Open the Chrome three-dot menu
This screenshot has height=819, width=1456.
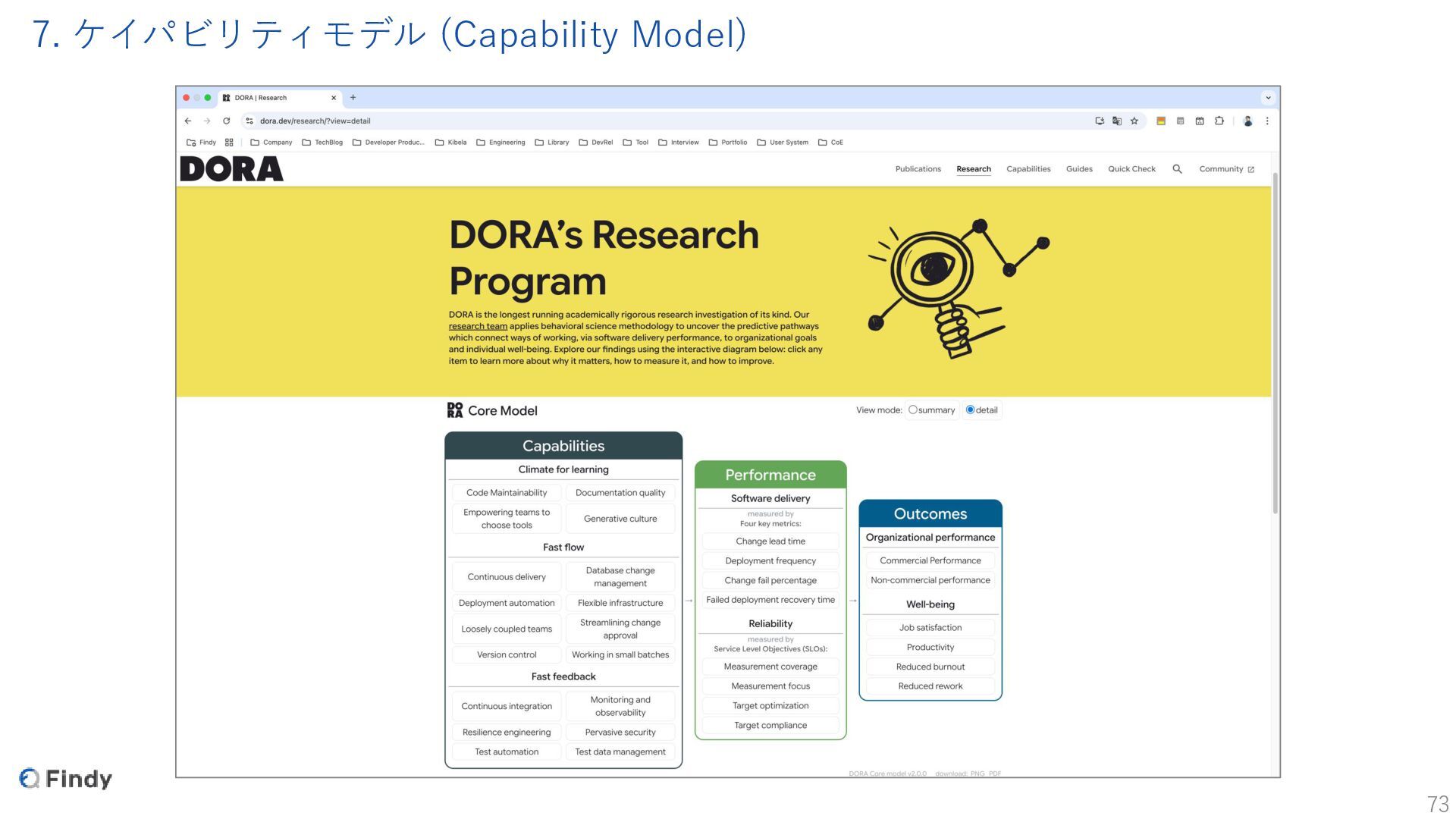coord(1267,121)
